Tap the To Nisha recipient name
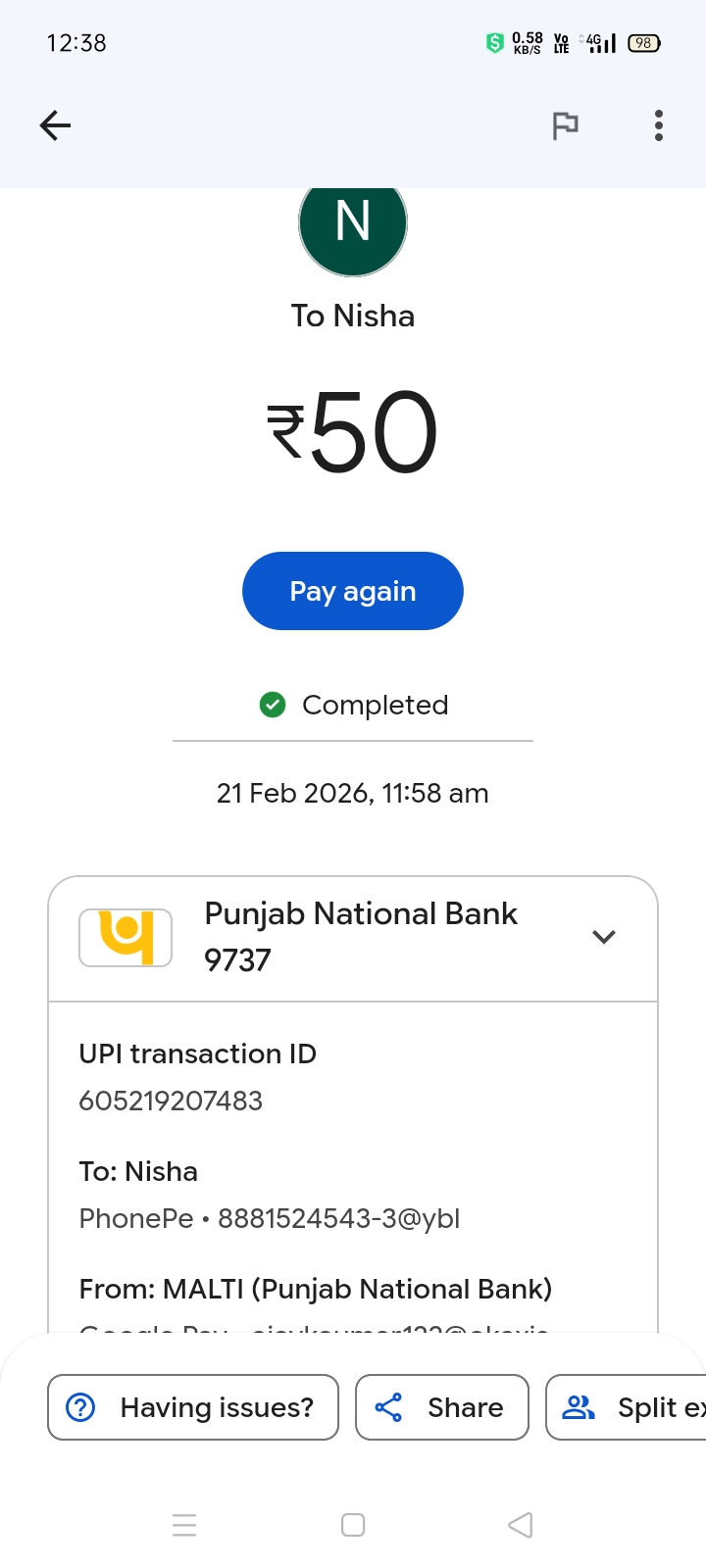 click(353, 316)
